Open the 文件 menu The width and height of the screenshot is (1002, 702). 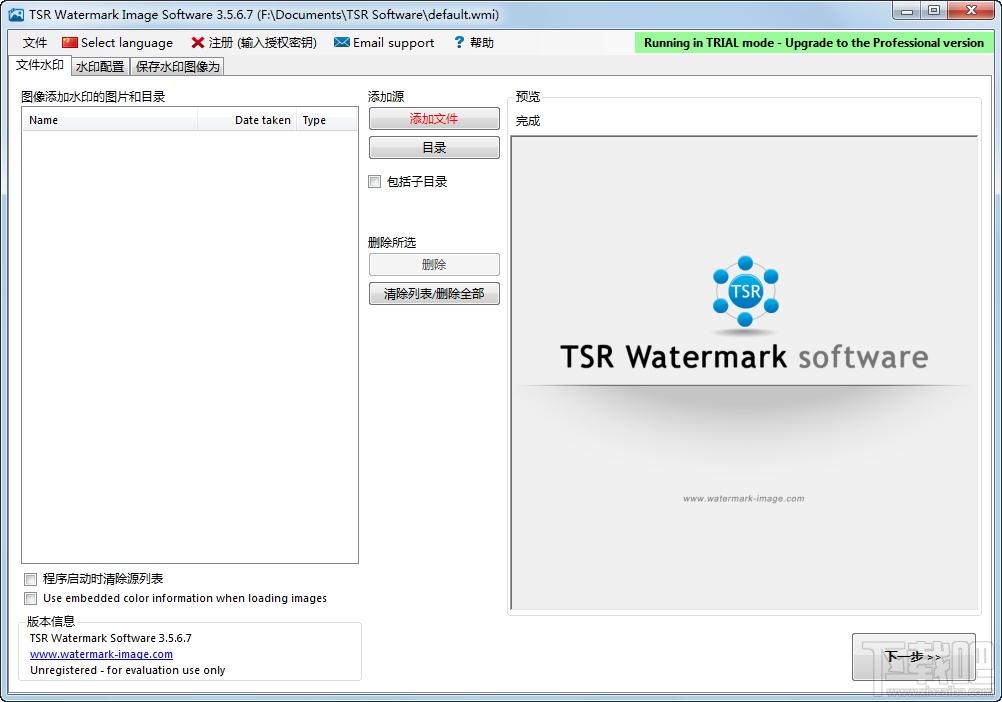35,43
